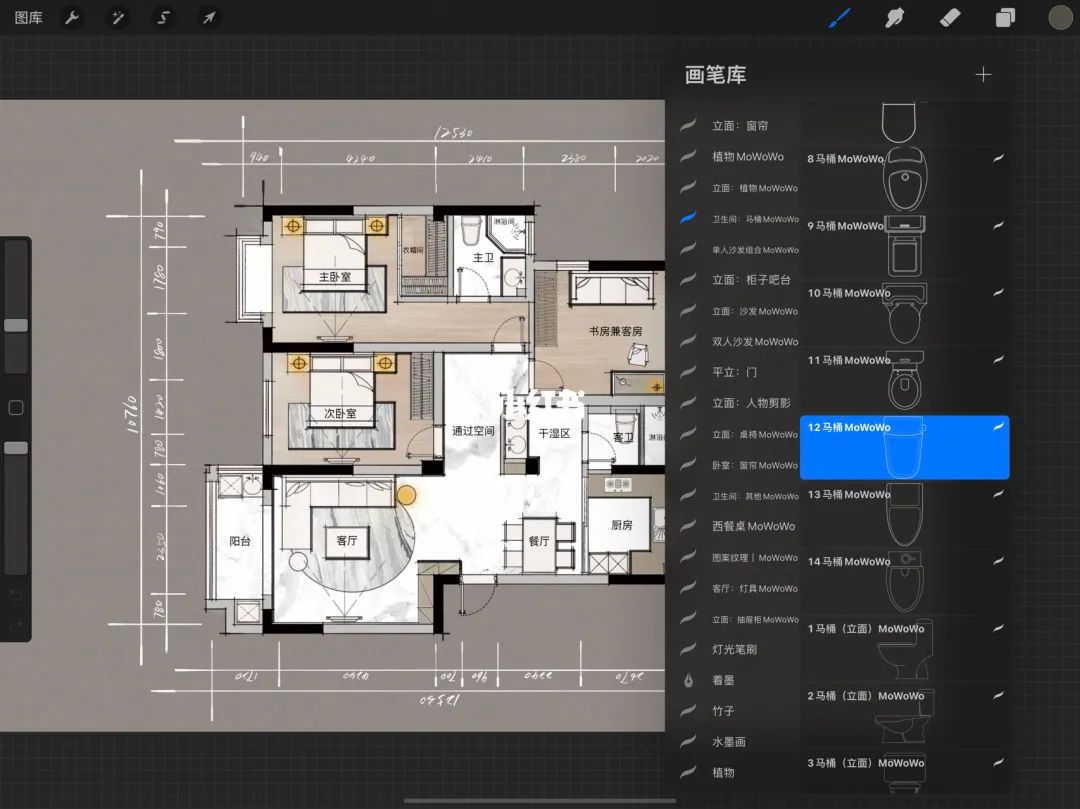1080x809 pixels.
Task: Open the active color circle
Action: (1060, 18)
